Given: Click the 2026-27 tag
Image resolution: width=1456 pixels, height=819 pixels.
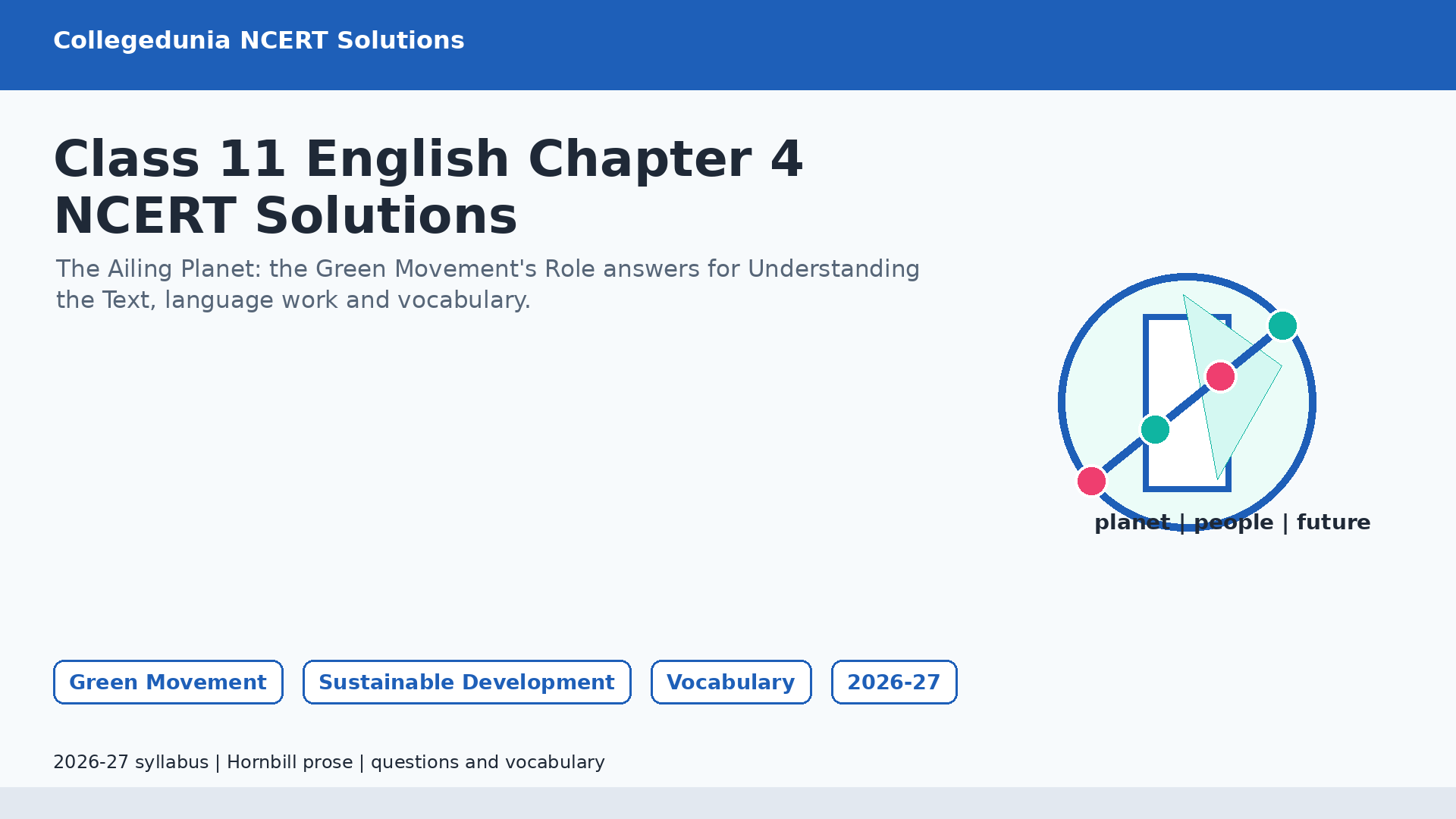Looking at the screenshot, I should [894, 682].
